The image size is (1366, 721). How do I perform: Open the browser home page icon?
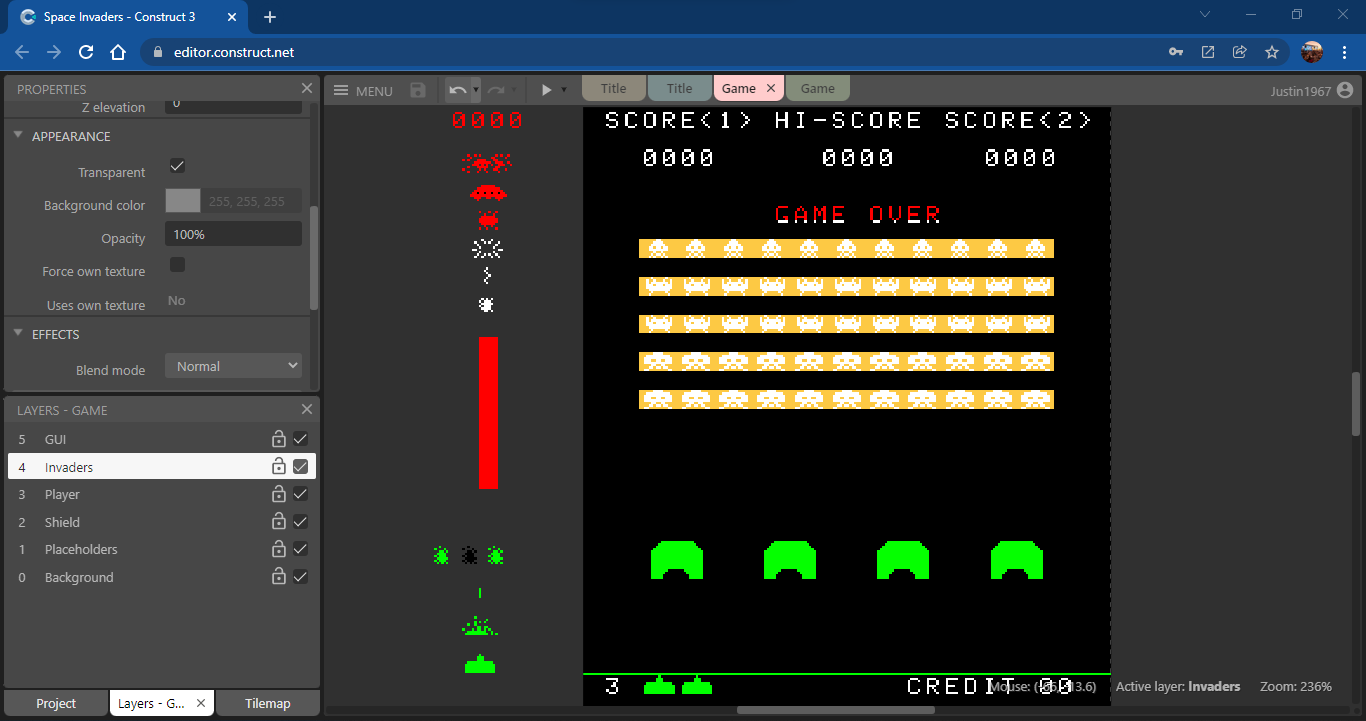(x=118, y=52)
